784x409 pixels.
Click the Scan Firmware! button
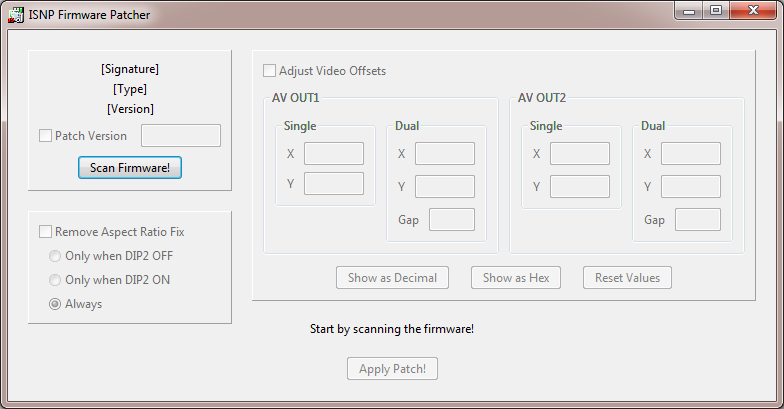tap(130, 168)
